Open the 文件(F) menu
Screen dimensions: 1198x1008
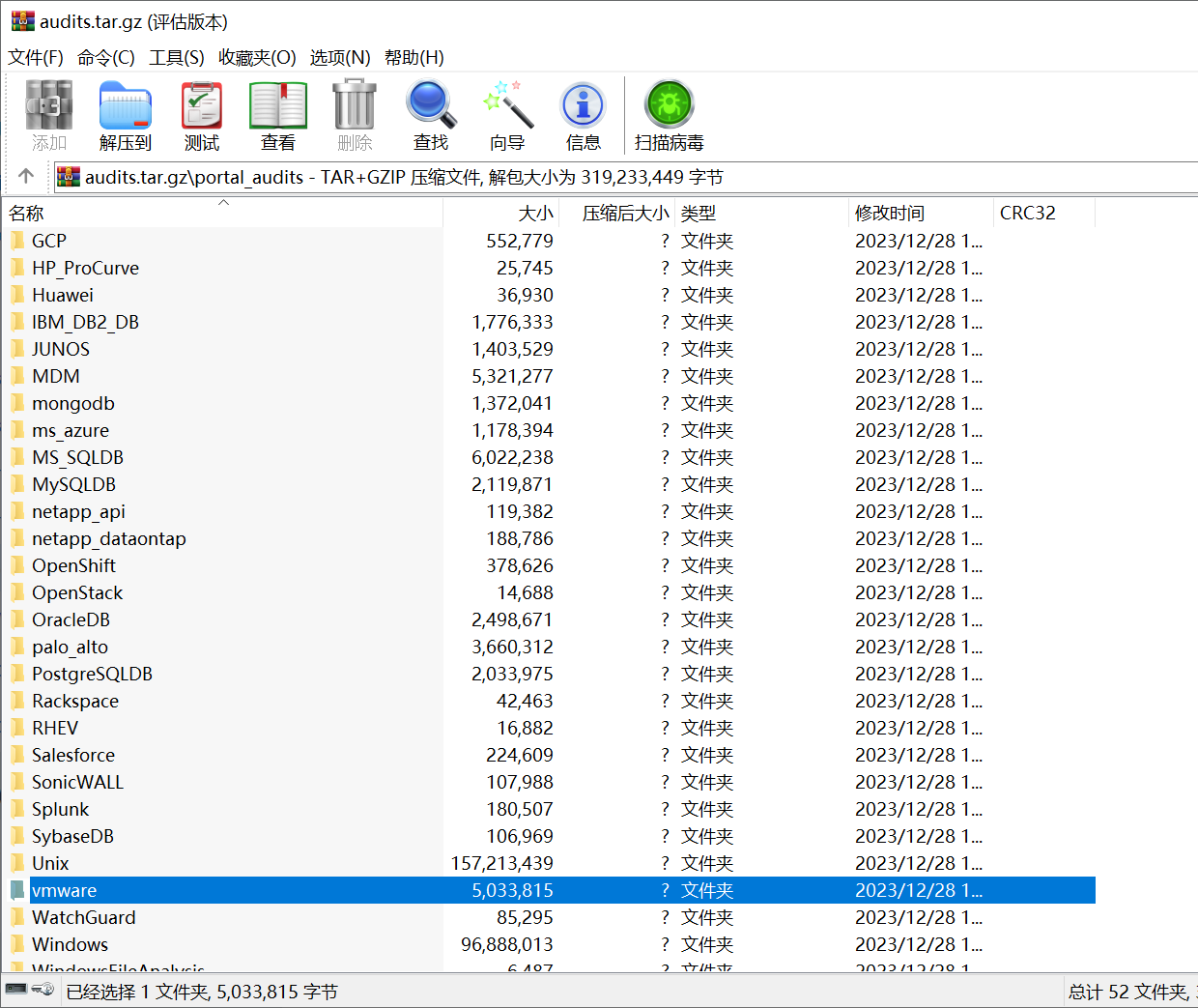[x=36, y=58]
